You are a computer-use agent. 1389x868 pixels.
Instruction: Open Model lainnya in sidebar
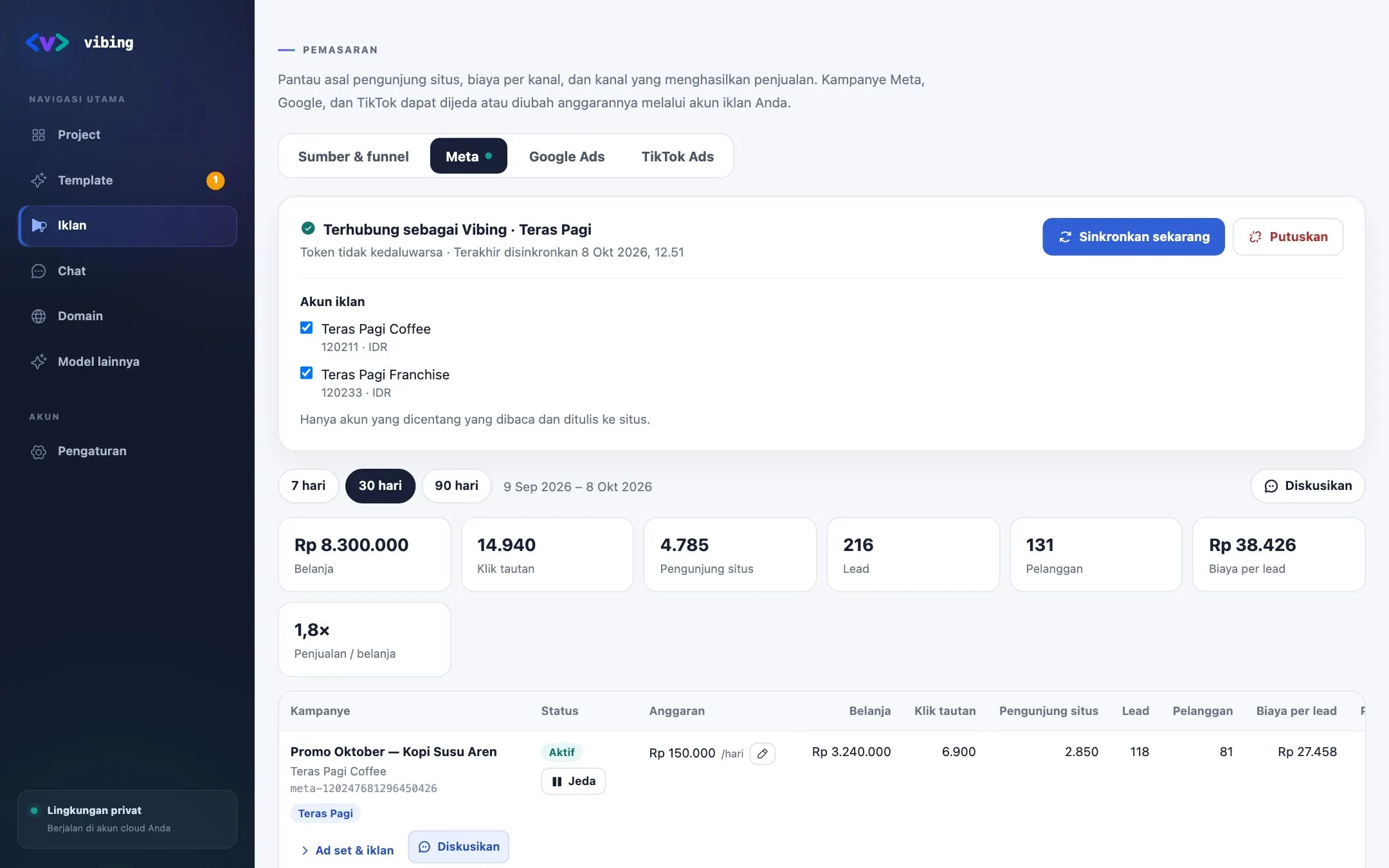[x=127, y=361]
